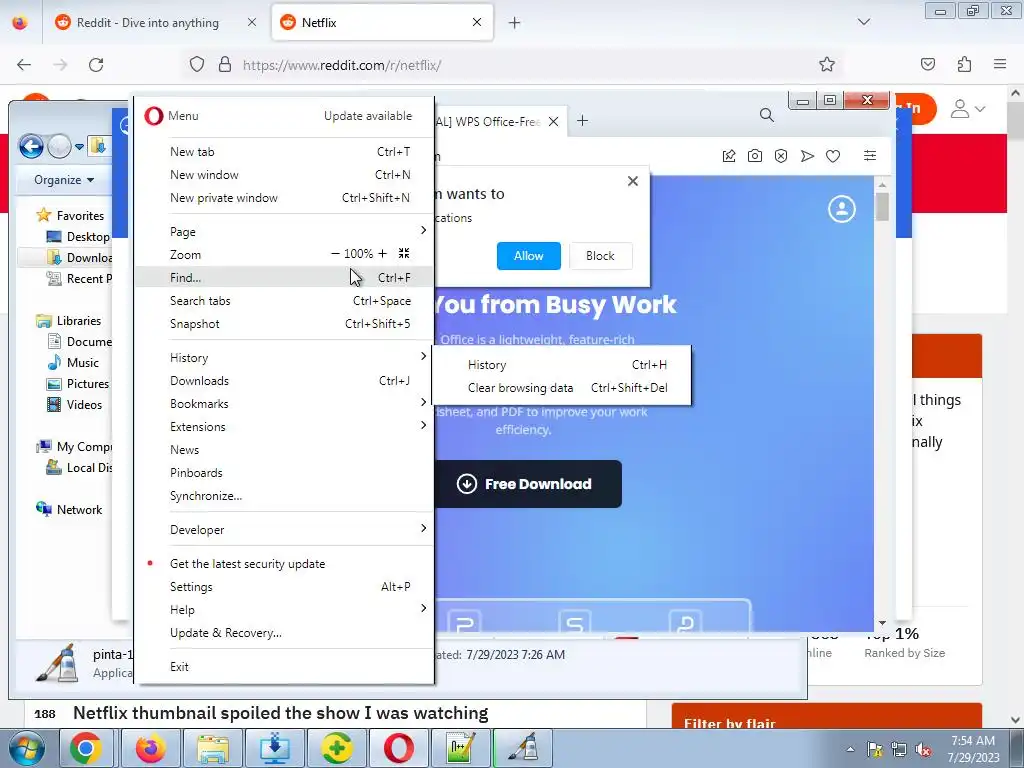Expand the Extensions submenu
The height and width of the screenshot is (768, 1024).
point(283,426)
